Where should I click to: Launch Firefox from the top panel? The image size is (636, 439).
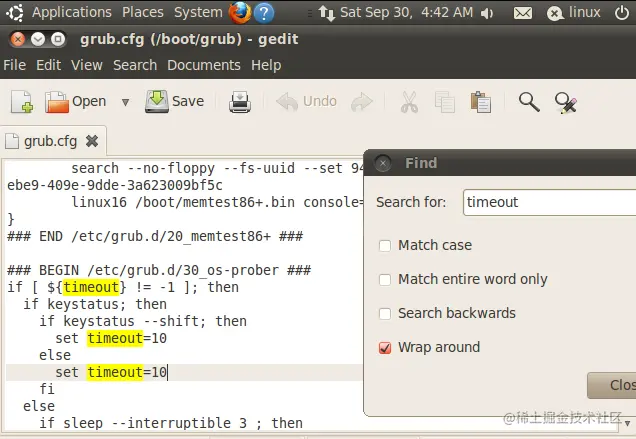point(240,13)
